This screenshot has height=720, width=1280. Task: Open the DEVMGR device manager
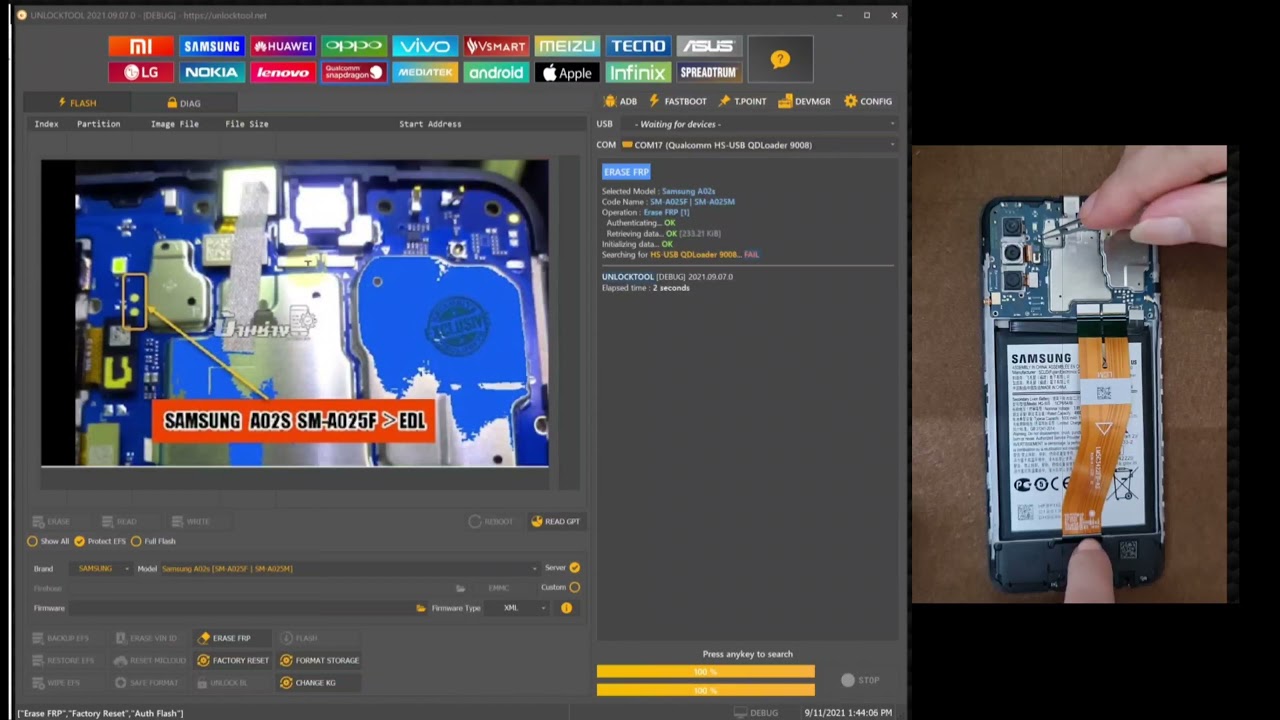coord(805,101)
